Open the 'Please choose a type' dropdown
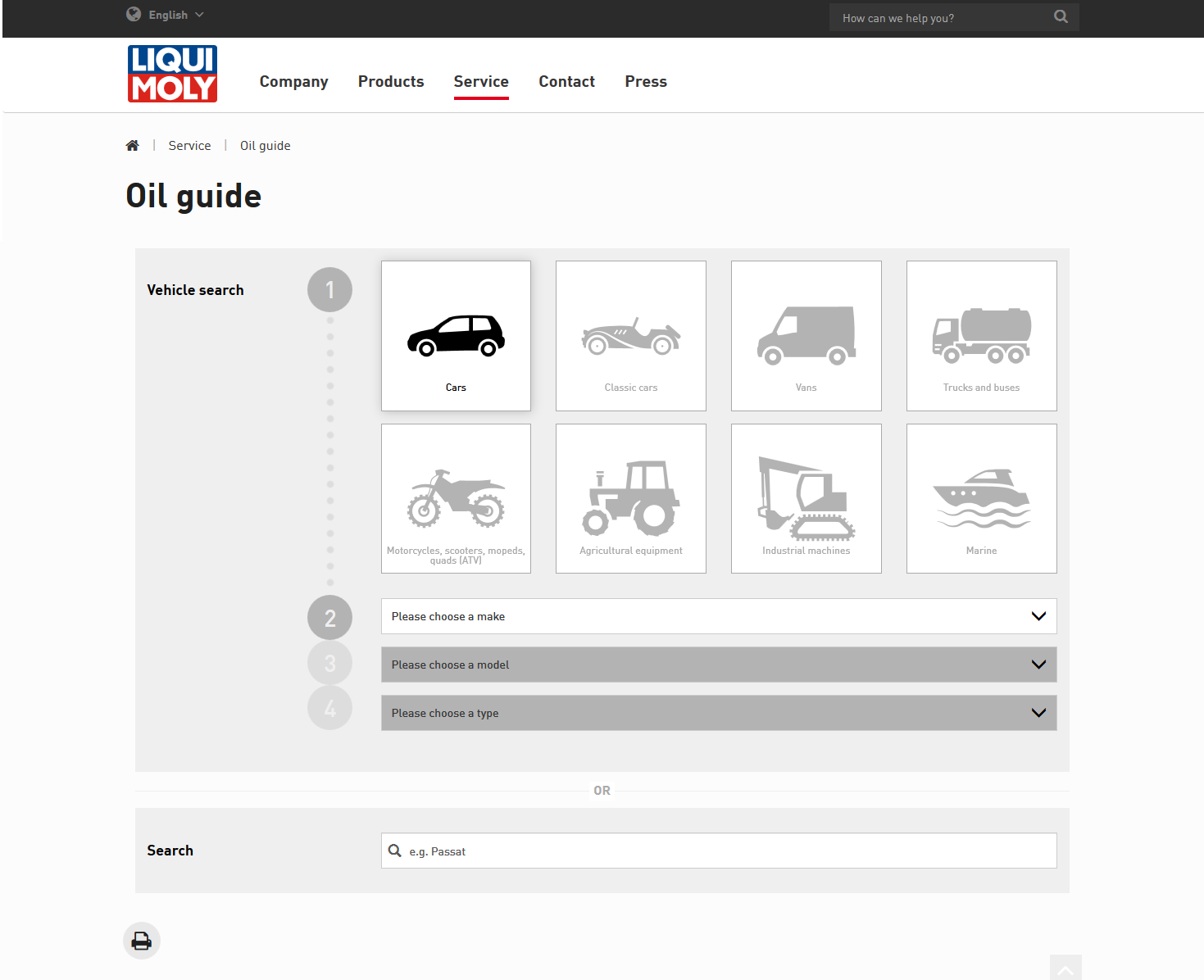 point(718,713)
